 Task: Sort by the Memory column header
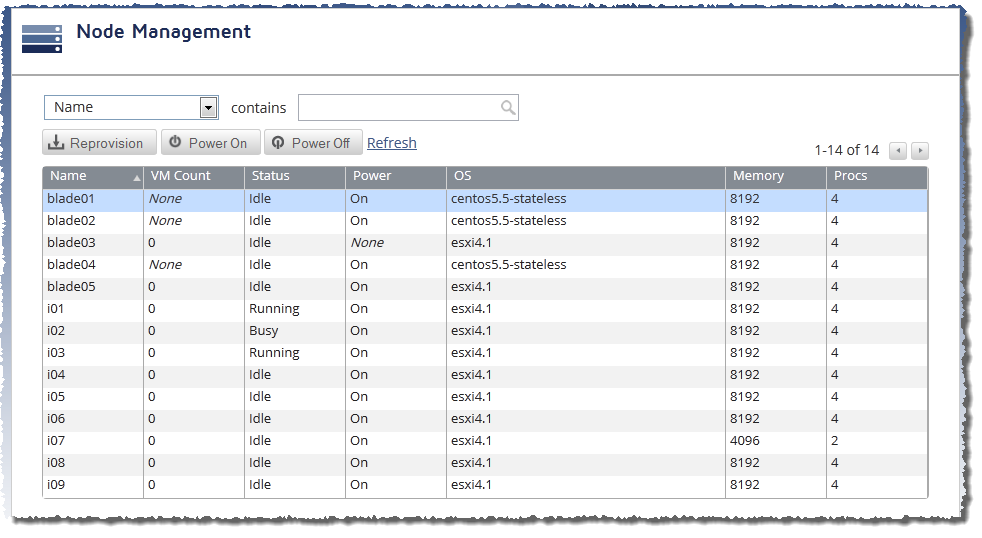tap(775, 177)
